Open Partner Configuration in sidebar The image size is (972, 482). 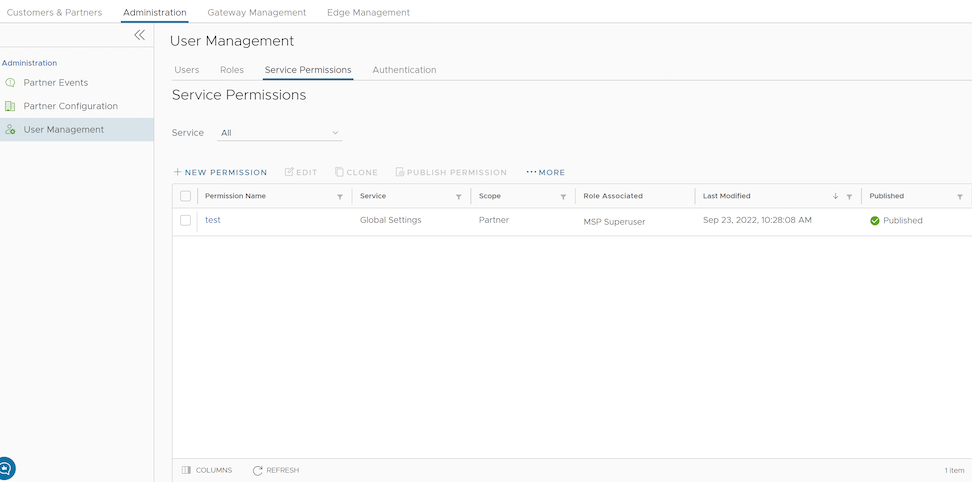(70, 106)
